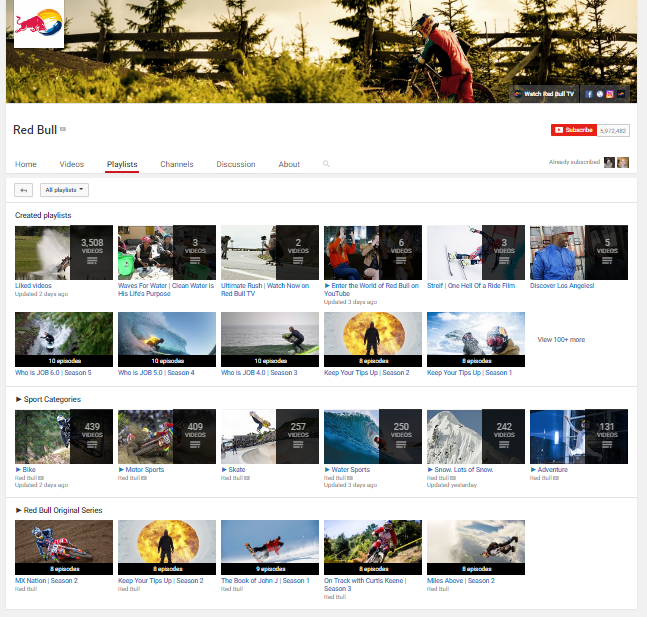Open the Adventure playlist title link
Screen dimensions: 647x617
pyautogui.click(x=549, y=470)
